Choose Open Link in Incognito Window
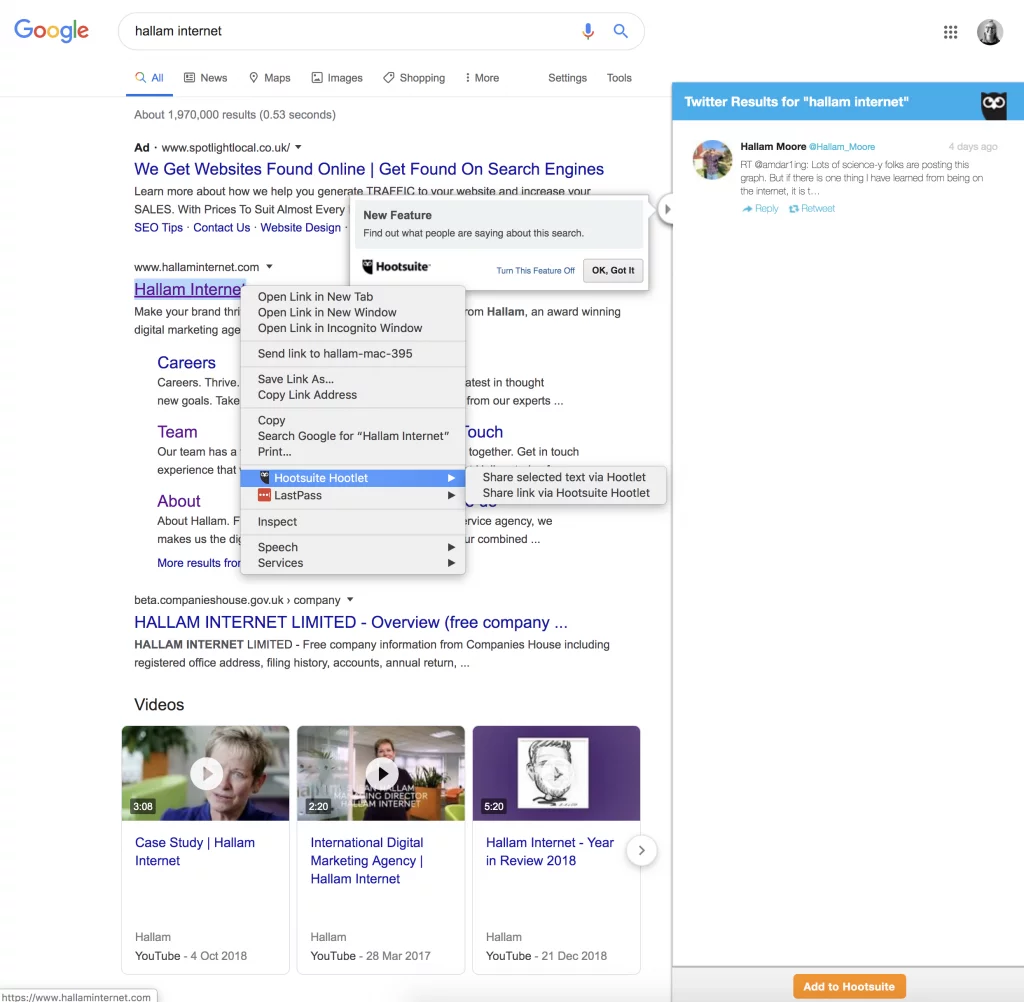This screenshot has width=1024, height=1002. [353, 328]
